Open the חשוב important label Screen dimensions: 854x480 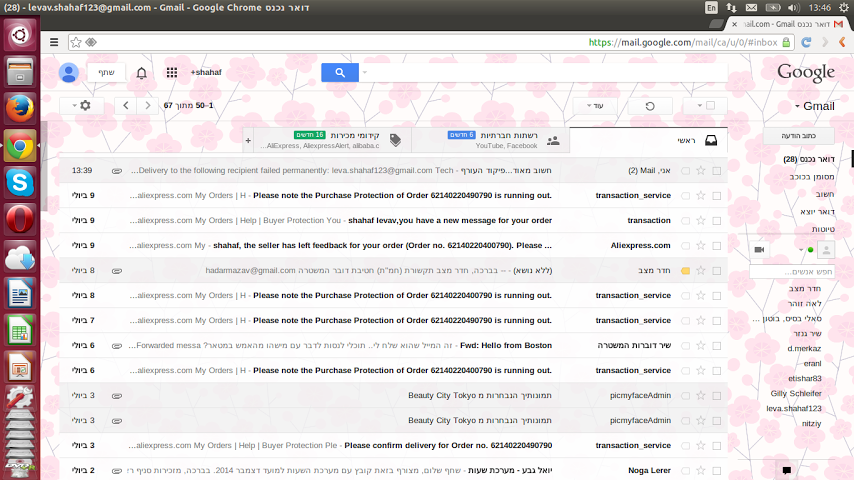tap(825, 194)
